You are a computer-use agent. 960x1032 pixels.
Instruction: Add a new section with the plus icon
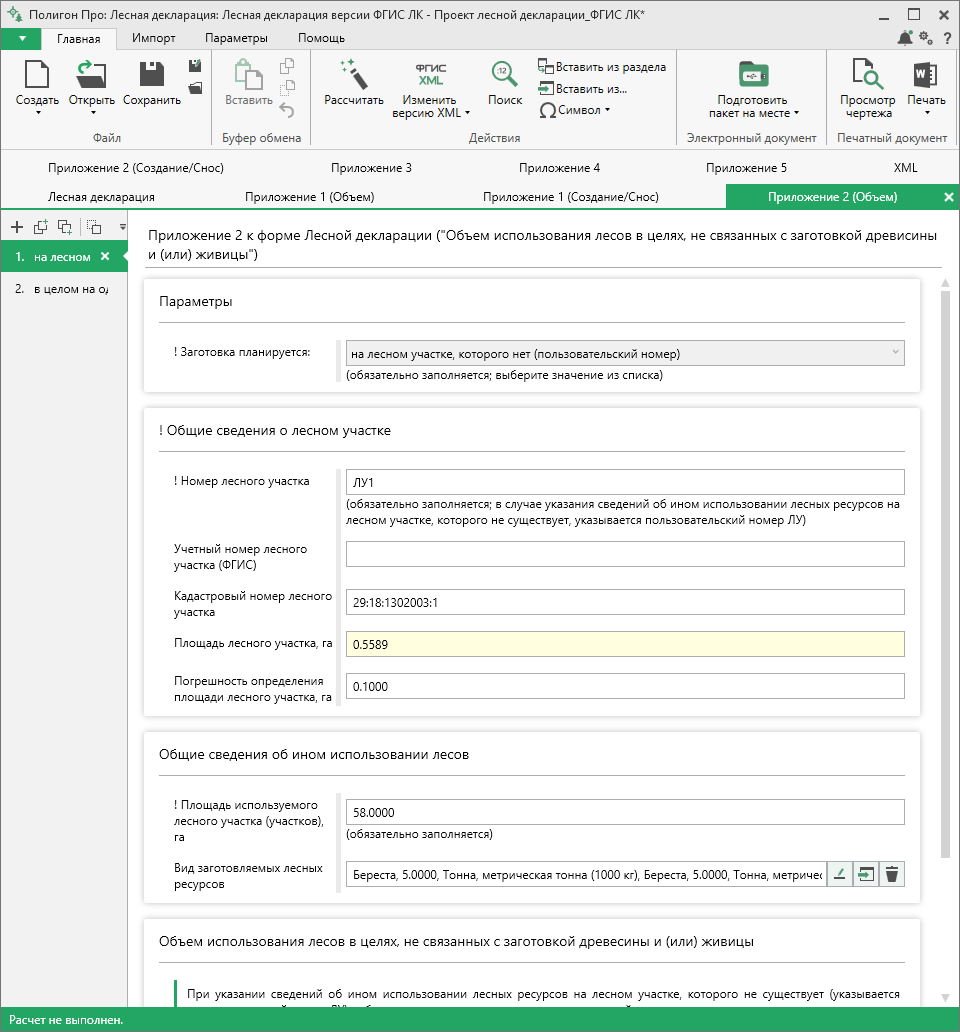[x=17, y=227]
